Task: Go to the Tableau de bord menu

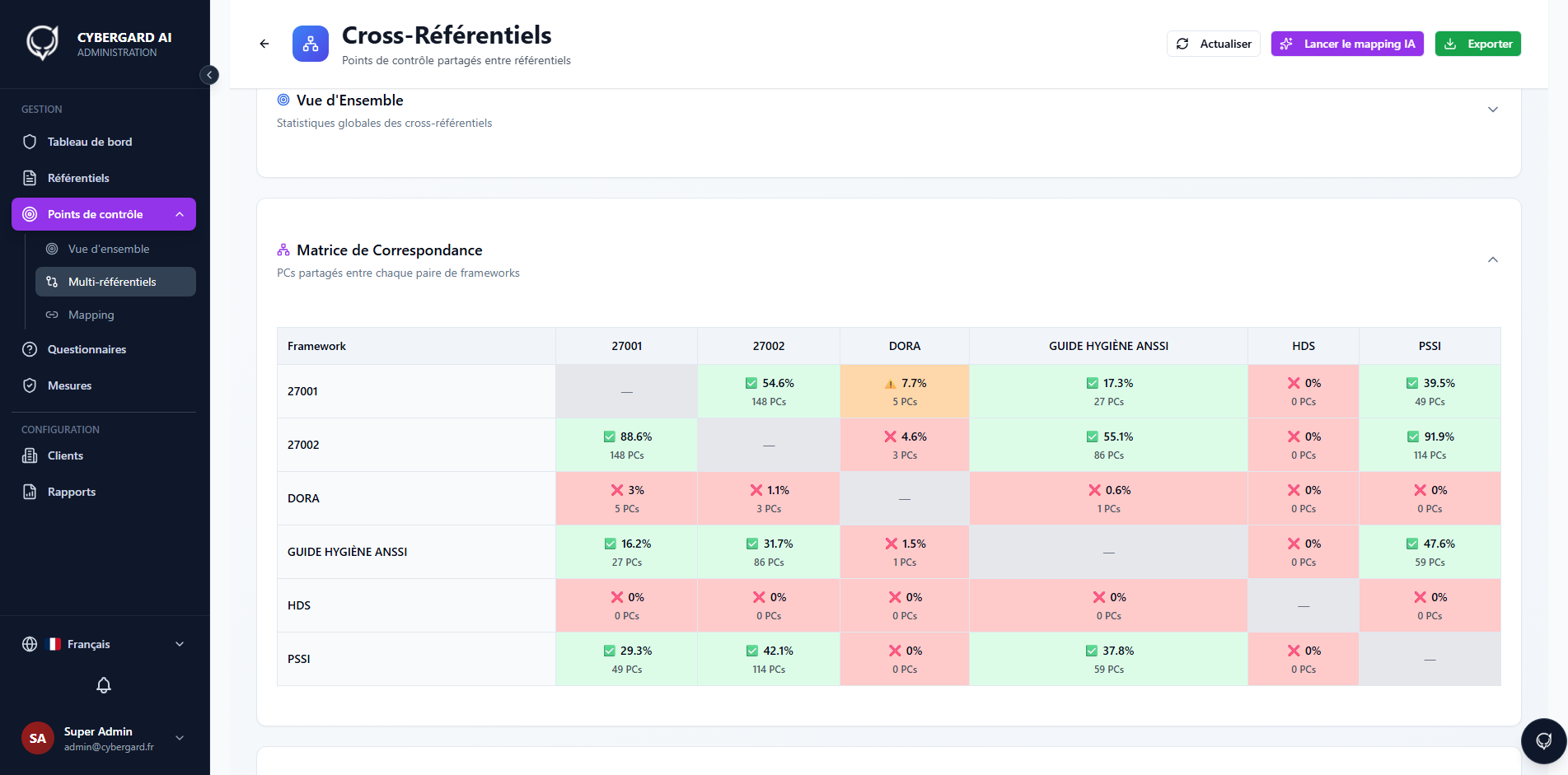Action: (x=104, y=142)
